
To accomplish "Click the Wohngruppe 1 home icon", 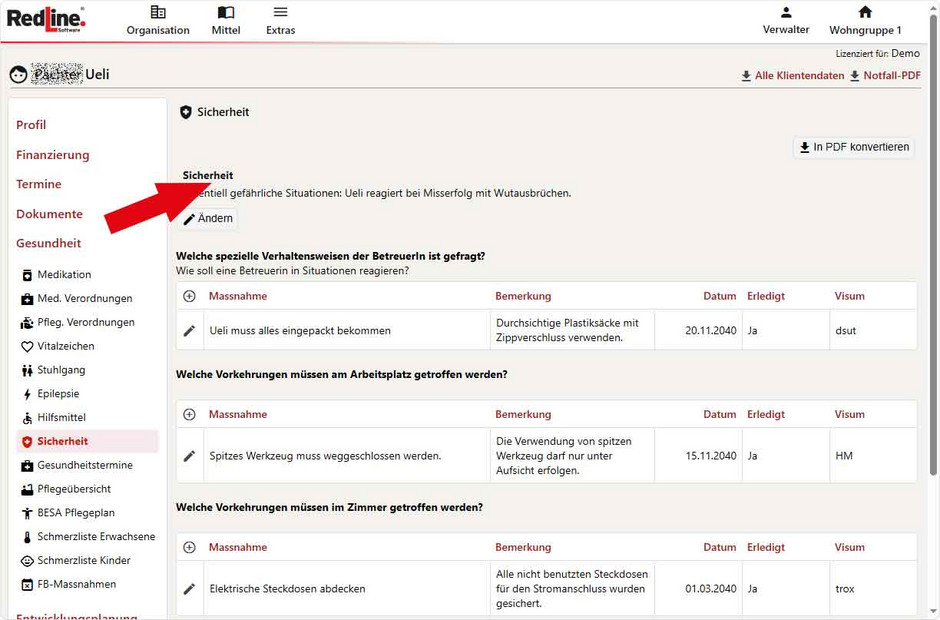I will point(864,11).
